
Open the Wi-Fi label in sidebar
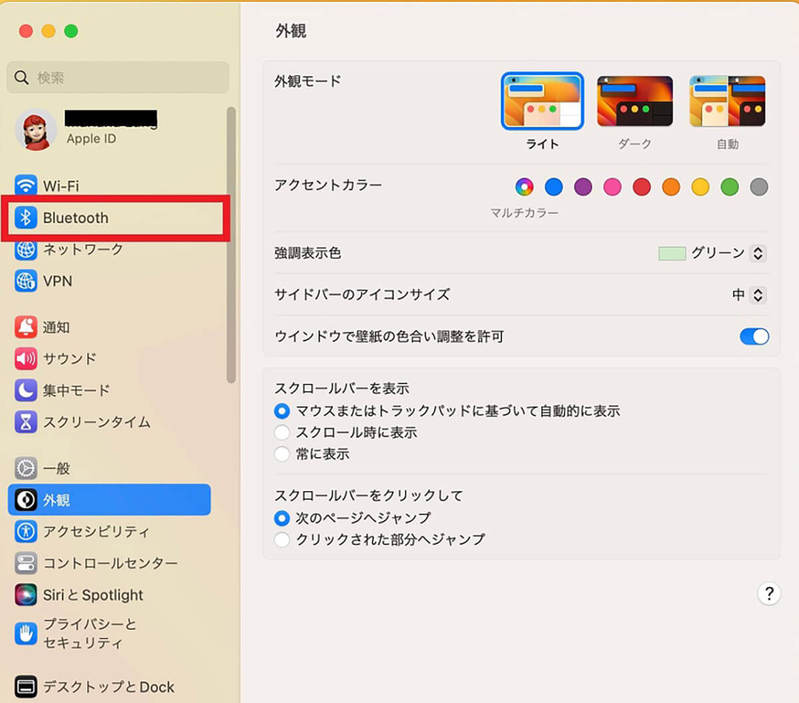point(61,186)
